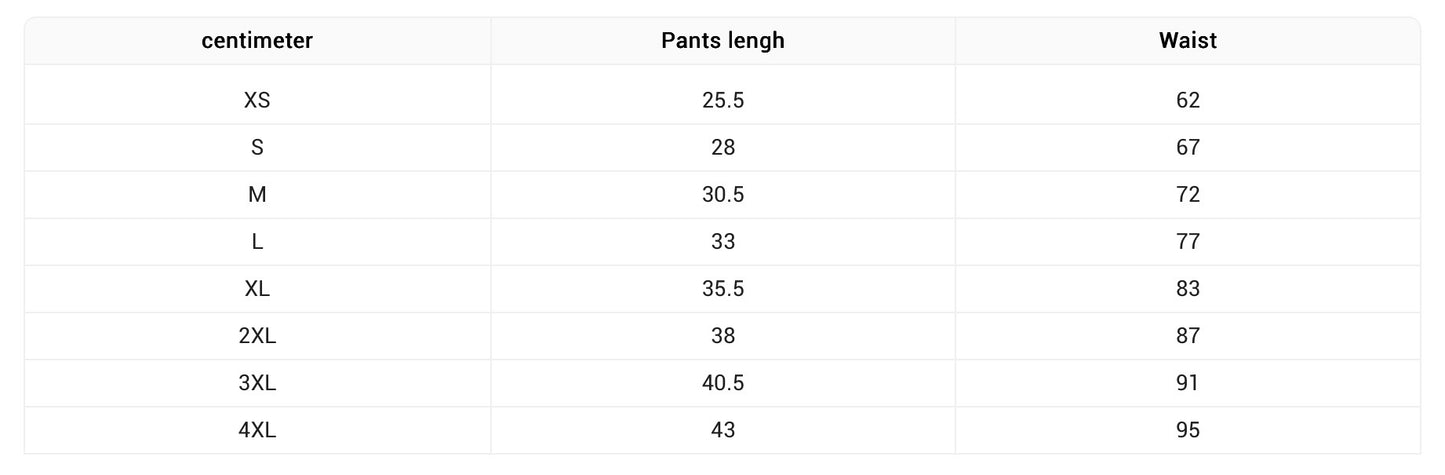Click the 'Pants lengh' column header
This screenshot has width=1445, height=475.
click(722, 41)
